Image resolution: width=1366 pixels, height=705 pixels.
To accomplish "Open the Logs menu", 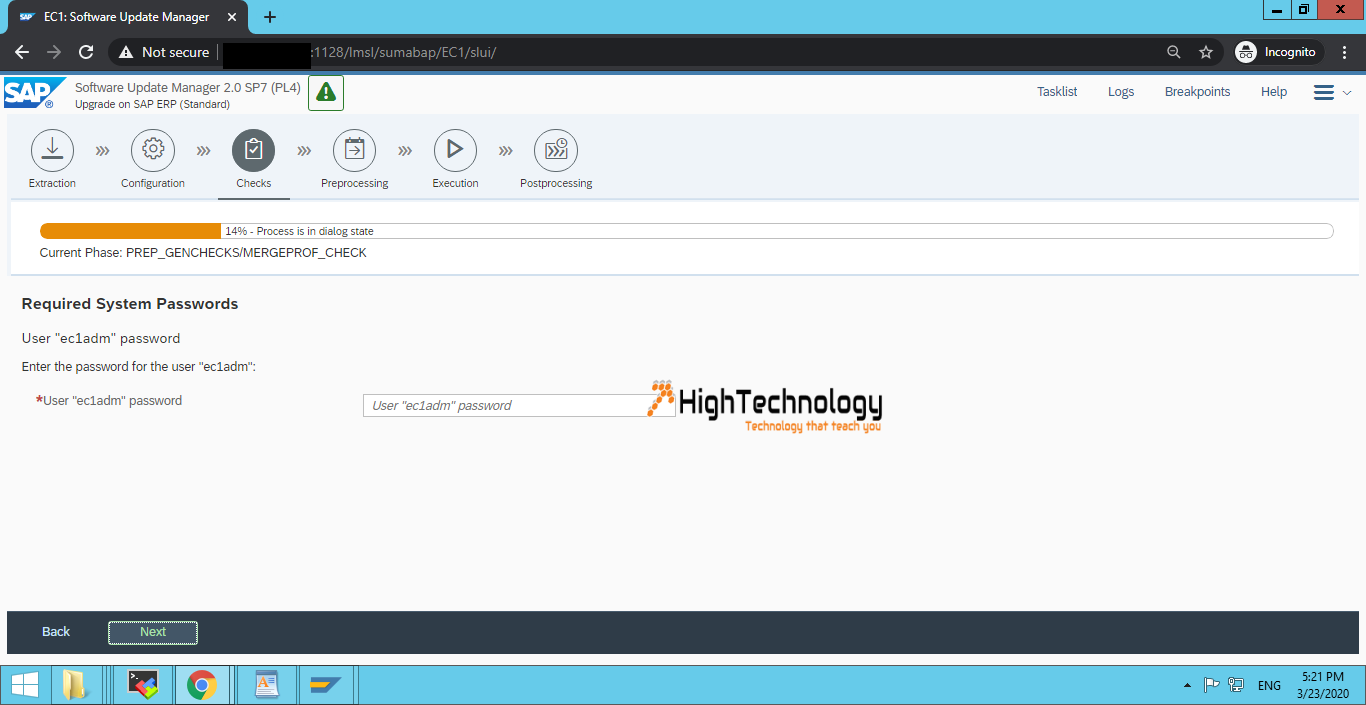I will click(1121, 92).
